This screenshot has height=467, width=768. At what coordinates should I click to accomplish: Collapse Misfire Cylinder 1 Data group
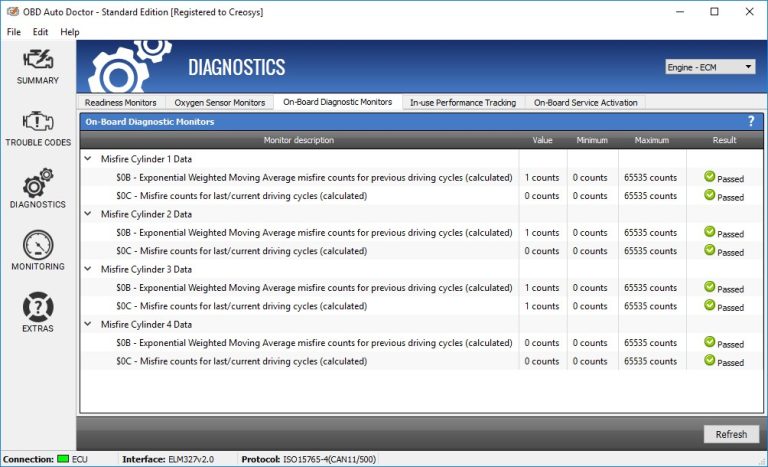pos(88,158)
